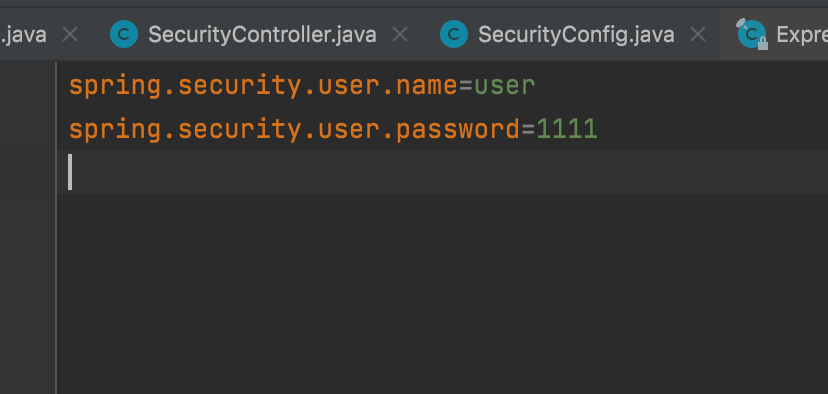Click the equals sign after user.password

(528, 129)
